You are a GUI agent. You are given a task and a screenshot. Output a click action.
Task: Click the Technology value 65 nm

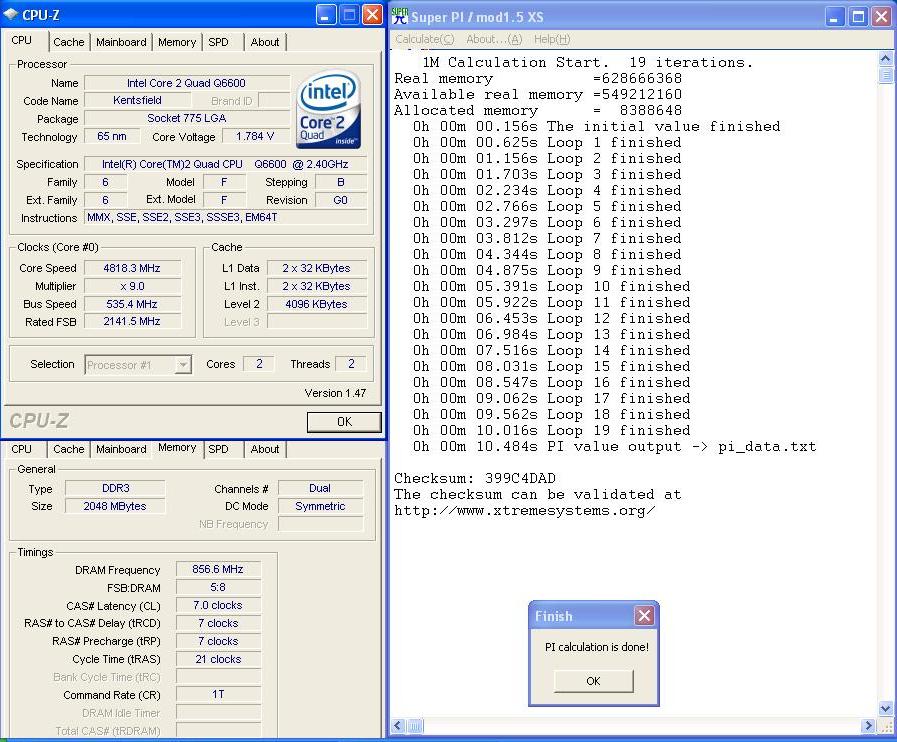[x=112, y=136]
